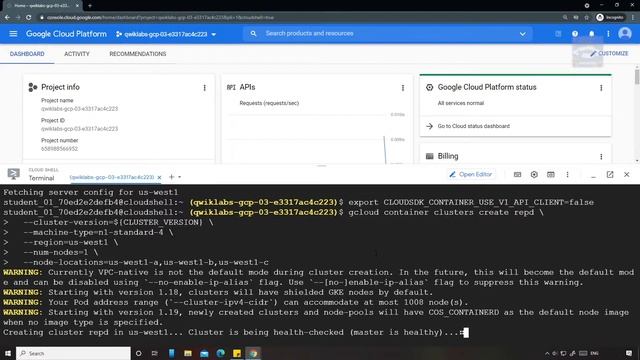Viewport: 640px width, 360px height.
Task: Expand the new session dropdown arrow
Action: pyautogui.click(x=180, y=177)
